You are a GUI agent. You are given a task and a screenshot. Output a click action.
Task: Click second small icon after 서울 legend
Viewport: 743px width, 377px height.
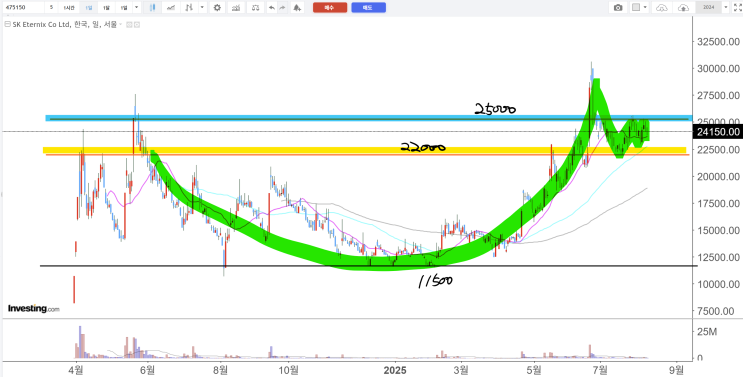(x=137, y=24)
